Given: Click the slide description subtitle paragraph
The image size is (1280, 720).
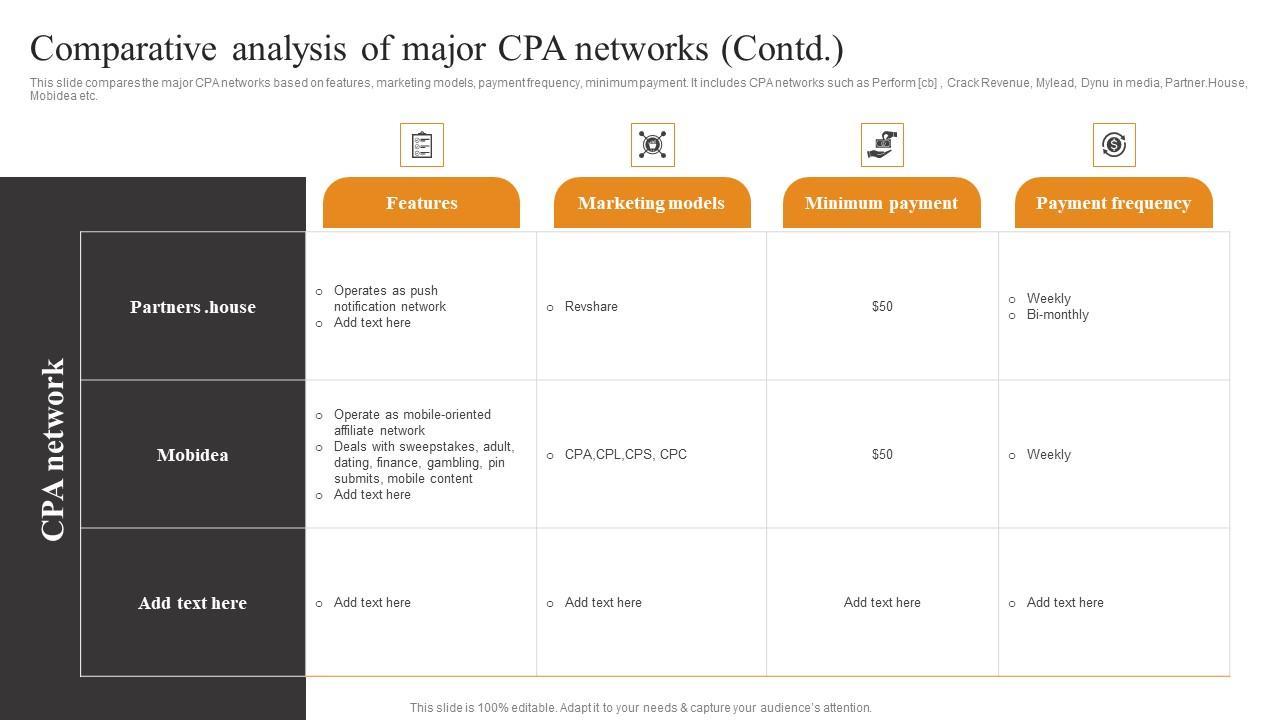Looking at the screenshot, I should click(x=638, y=89).
